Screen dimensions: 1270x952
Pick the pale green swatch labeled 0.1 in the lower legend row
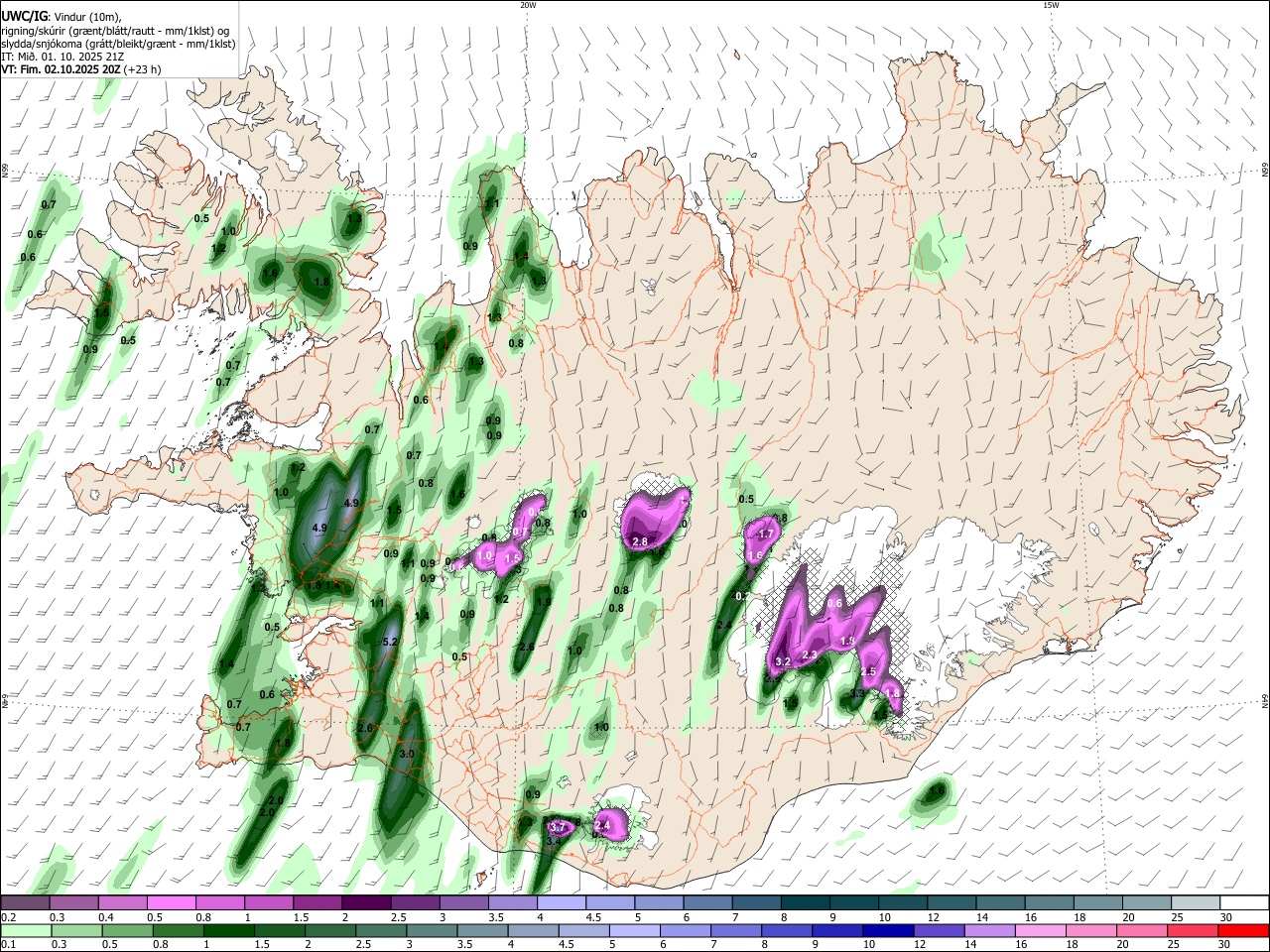26,931
